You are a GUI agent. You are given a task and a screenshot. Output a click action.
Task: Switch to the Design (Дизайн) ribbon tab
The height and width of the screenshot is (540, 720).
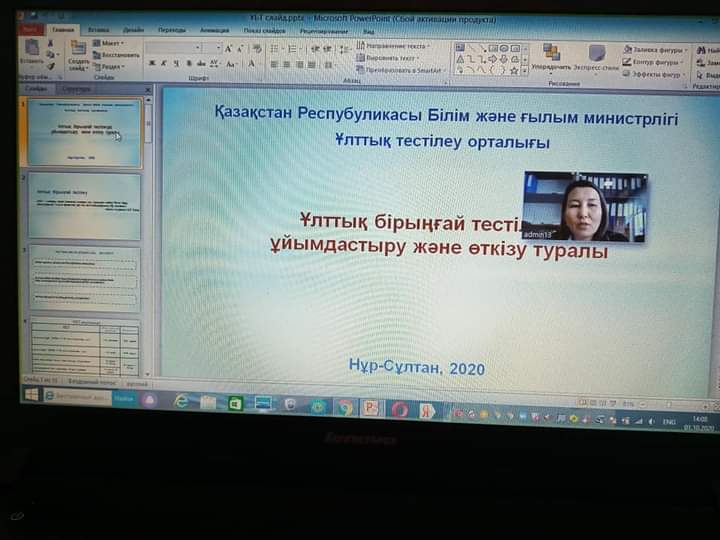tap(133, 30)
